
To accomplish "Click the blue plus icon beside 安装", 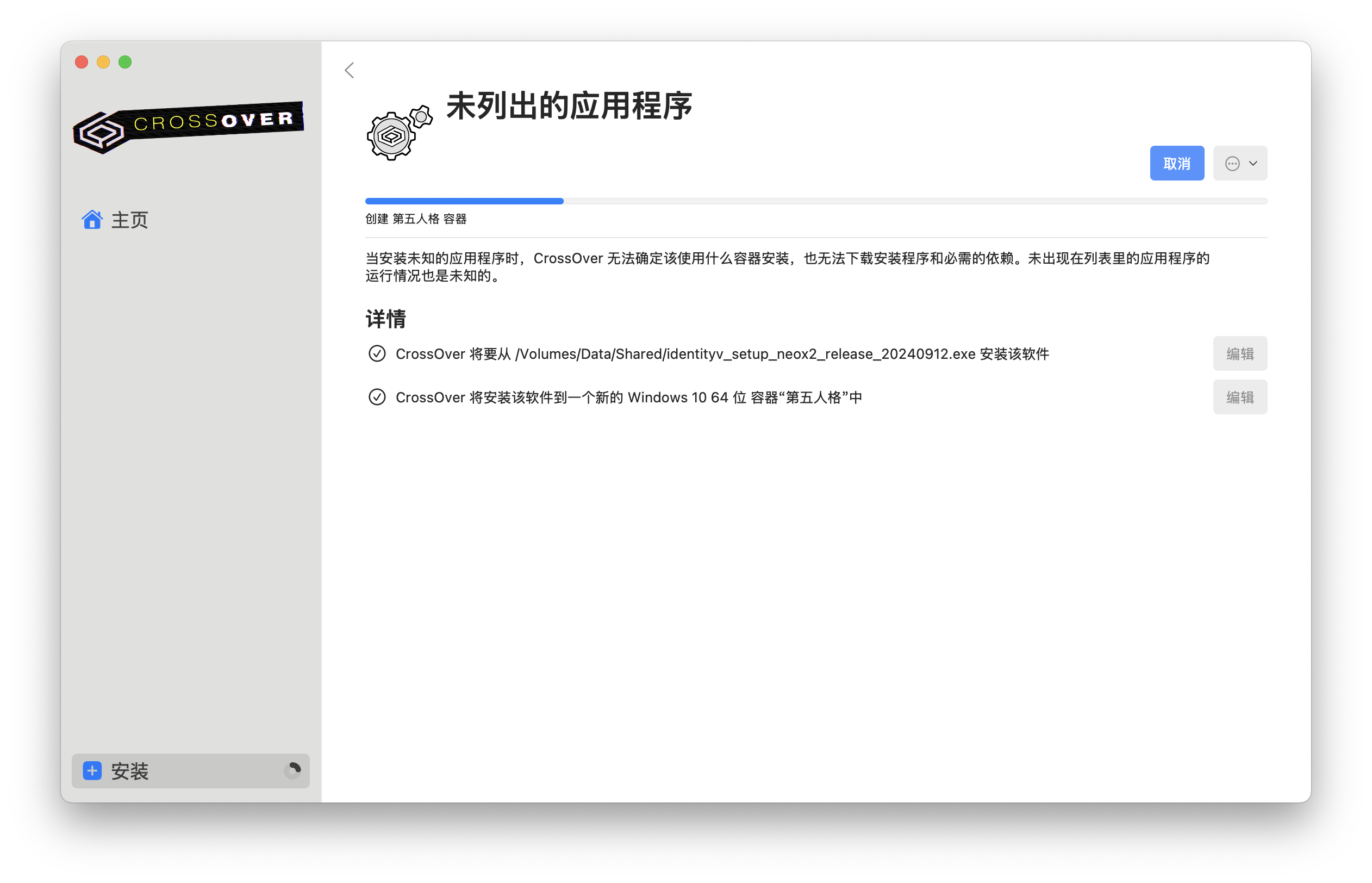I will (92, 770).
